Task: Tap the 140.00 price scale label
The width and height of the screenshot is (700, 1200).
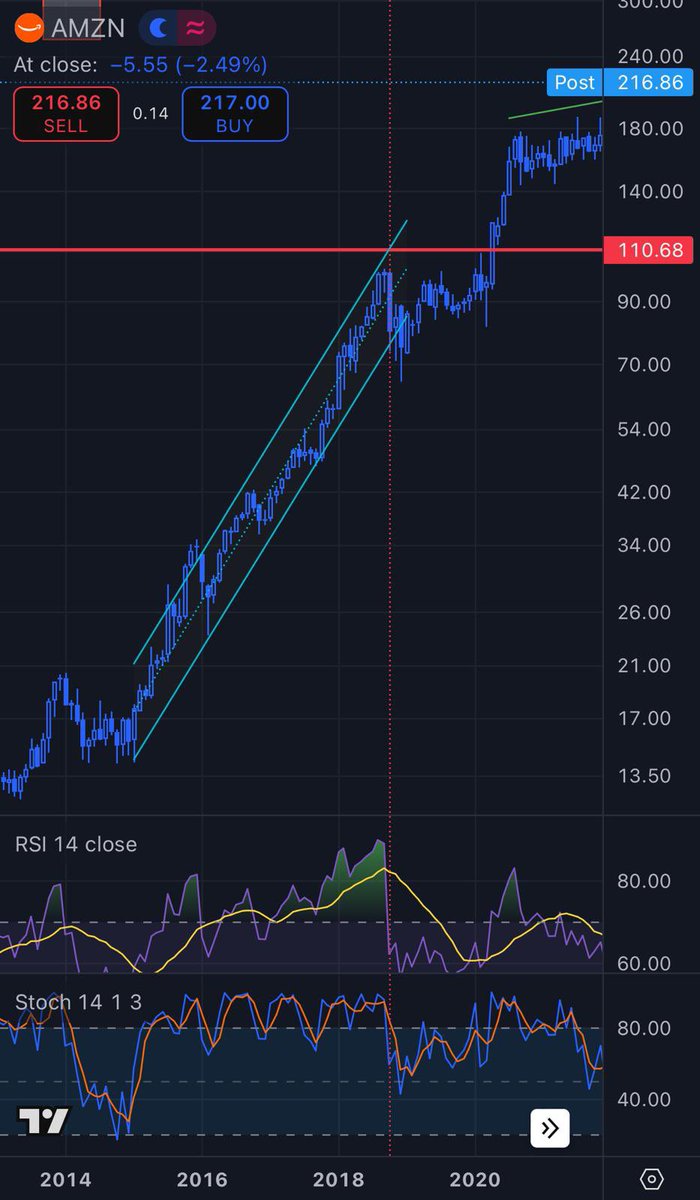Action: [650, 191]
